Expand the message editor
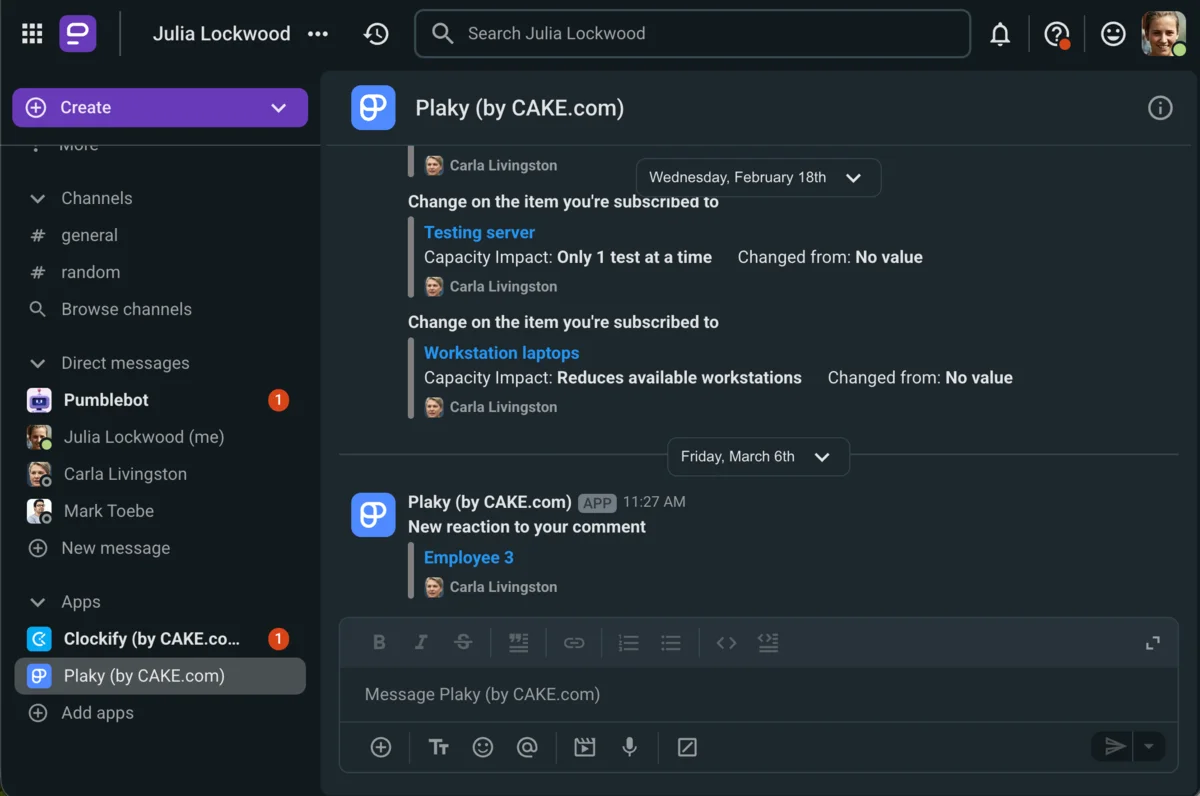Image resolution: width=1200 pixels, height=796 pixels. click(1153, 643)
